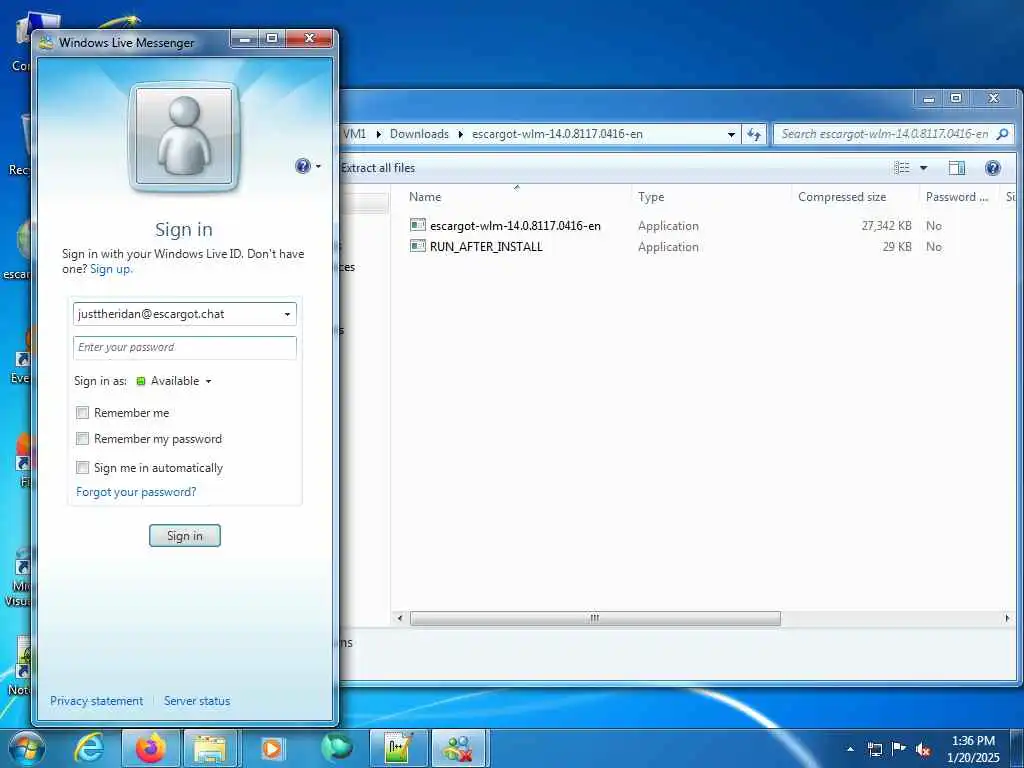Expand the address bar history dropdown
This screenshot has height=768, width=1024.
point(731,135)
